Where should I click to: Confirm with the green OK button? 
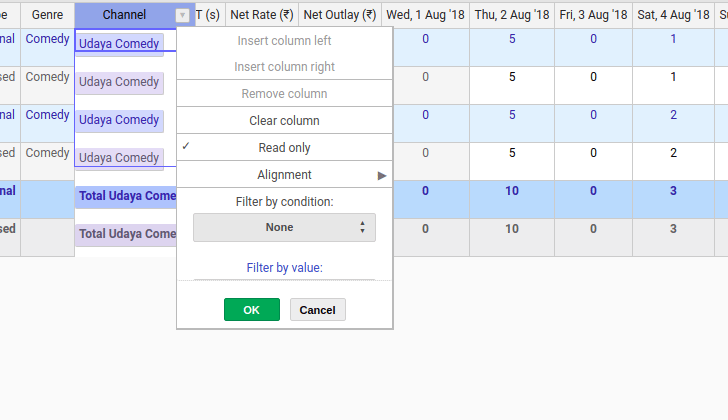click(x=252, y=310)
